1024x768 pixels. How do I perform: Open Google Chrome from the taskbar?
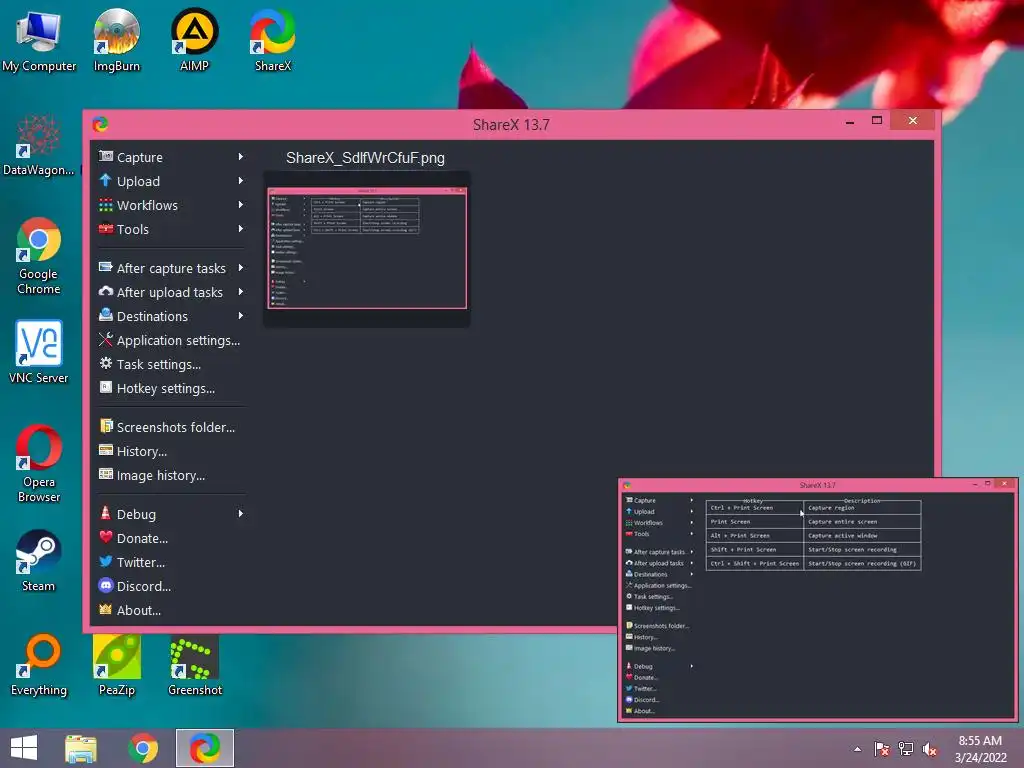tap(143, 748)
